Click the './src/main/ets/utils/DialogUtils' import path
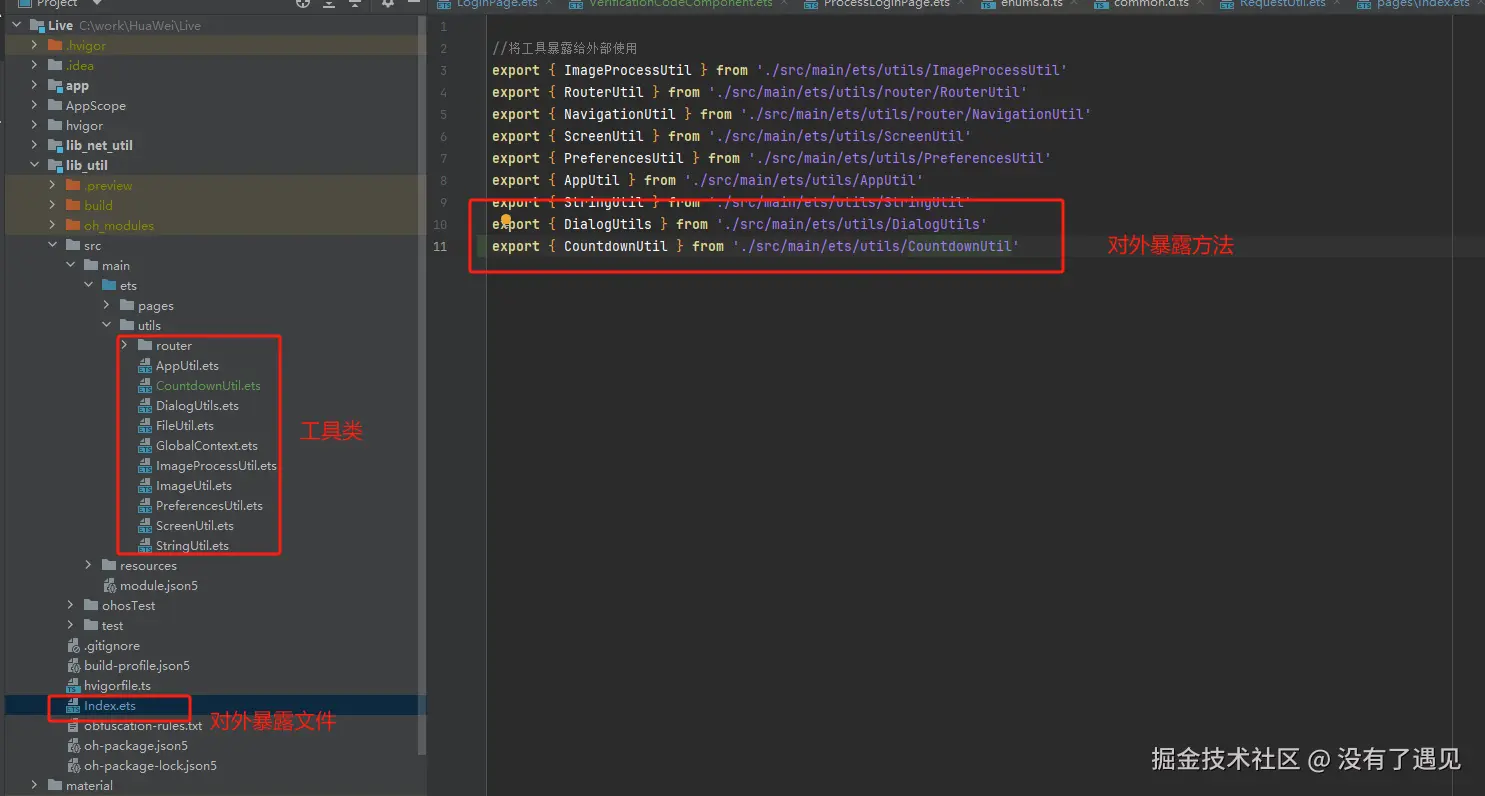1485x796 pixels. click(x=851, y=224)
